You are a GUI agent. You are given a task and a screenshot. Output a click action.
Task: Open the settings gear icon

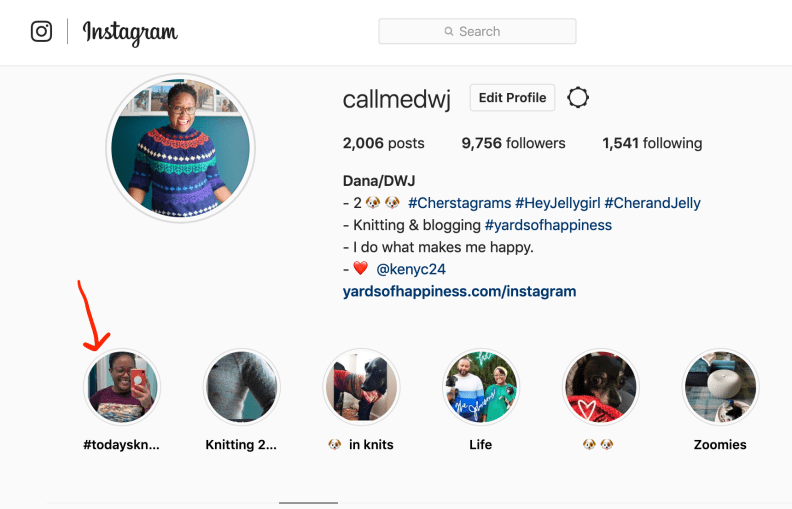(578, 97)
